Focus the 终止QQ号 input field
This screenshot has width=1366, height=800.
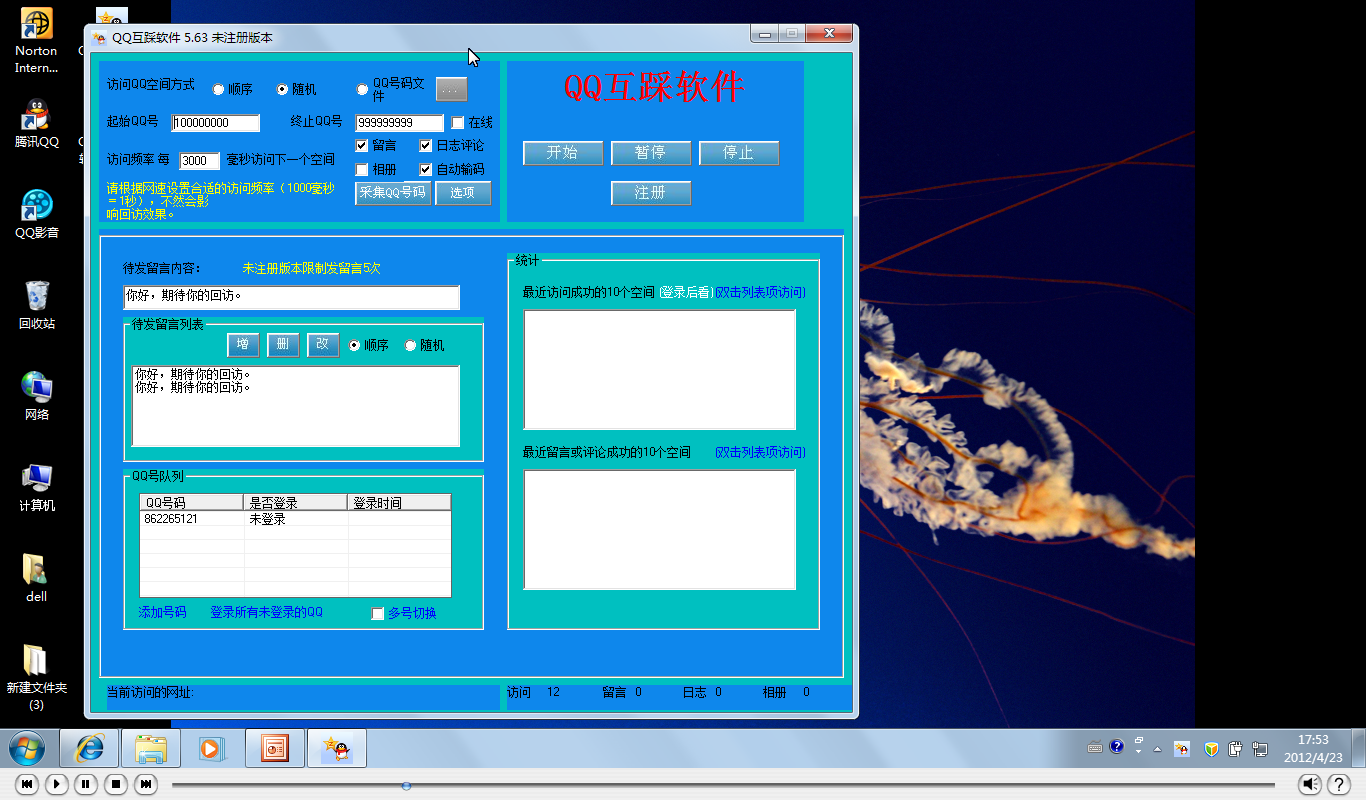tap(400, 123)
